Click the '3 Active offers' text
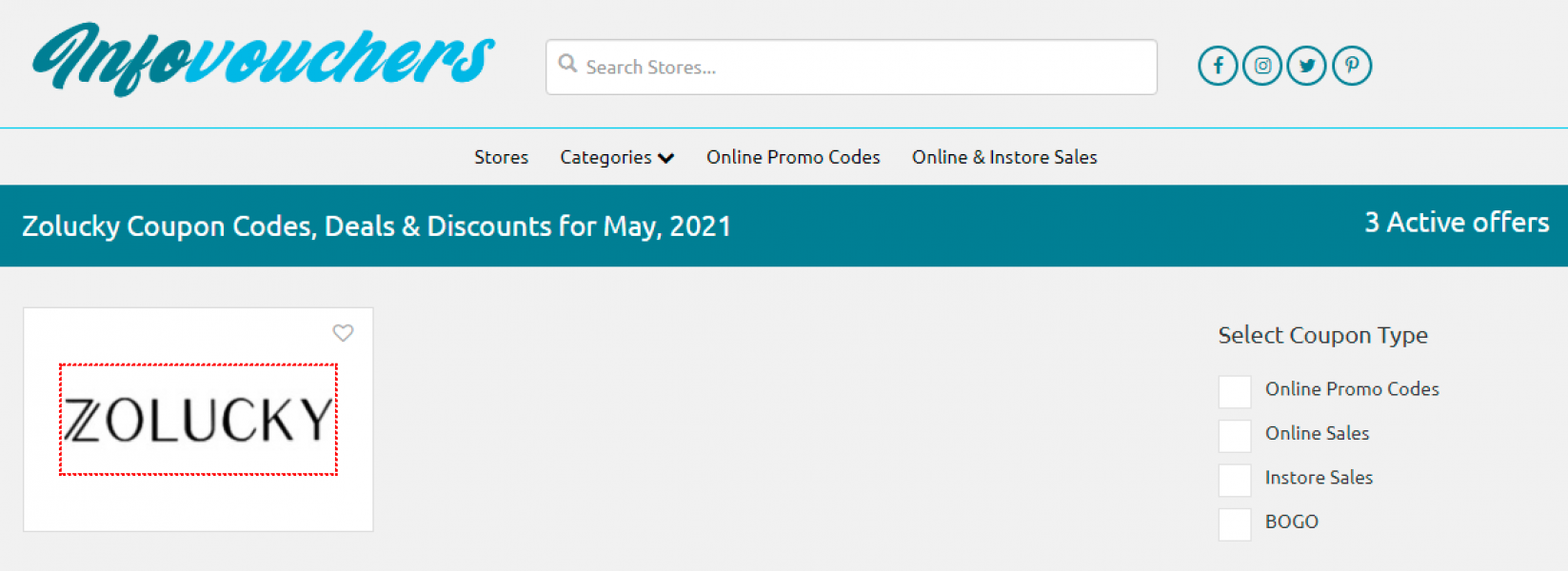This screenshot has height=571, width=1568. point(1457,222)
